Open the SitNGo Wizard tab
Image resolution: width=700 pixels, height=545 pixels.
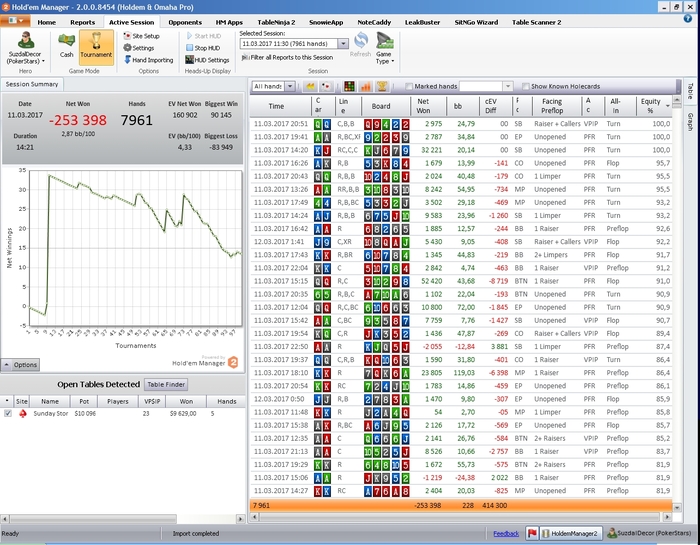click(476, 22)
